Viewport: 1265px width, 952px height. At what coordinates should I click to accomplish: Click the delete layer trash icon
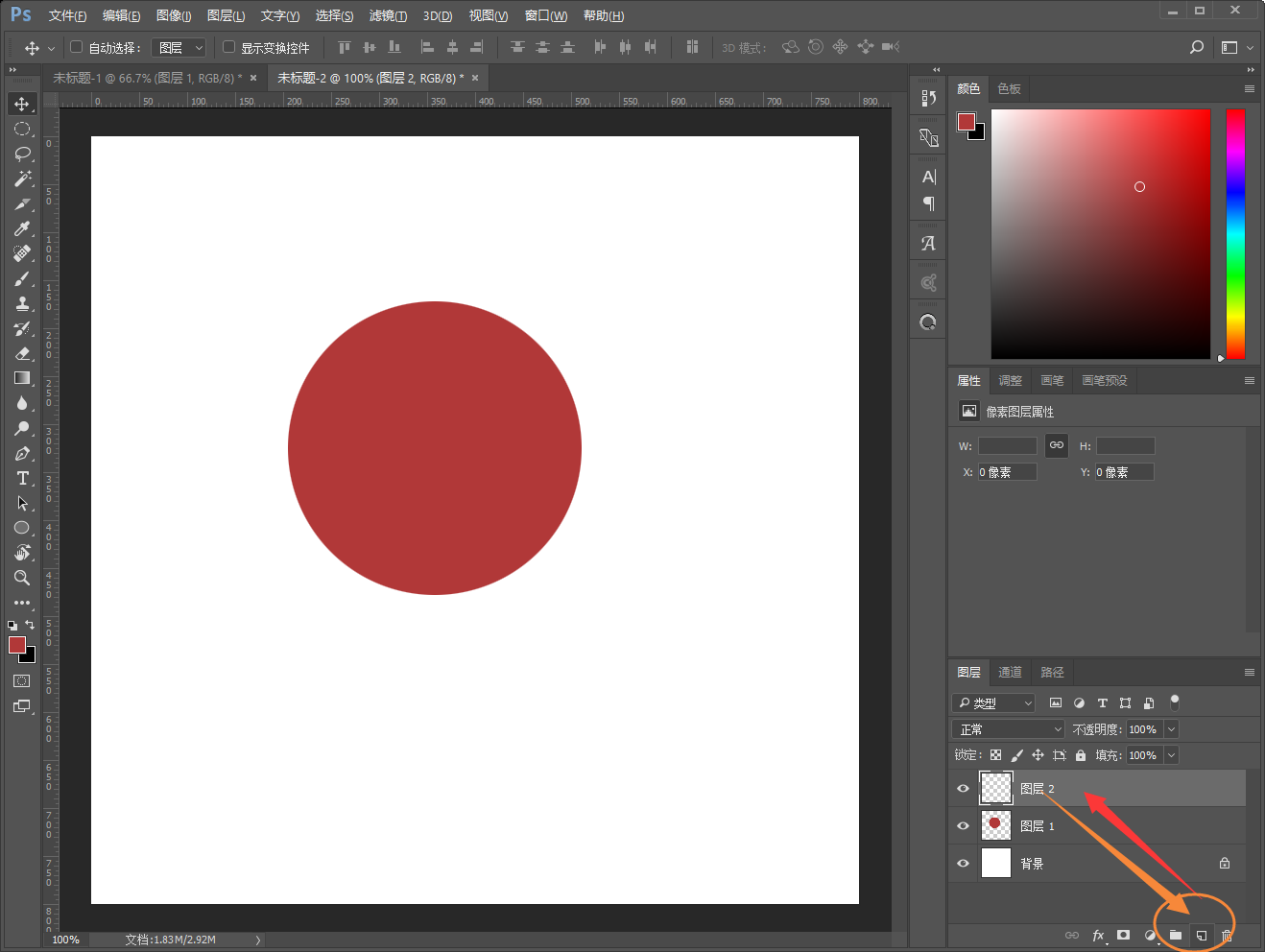[1227, 935]
